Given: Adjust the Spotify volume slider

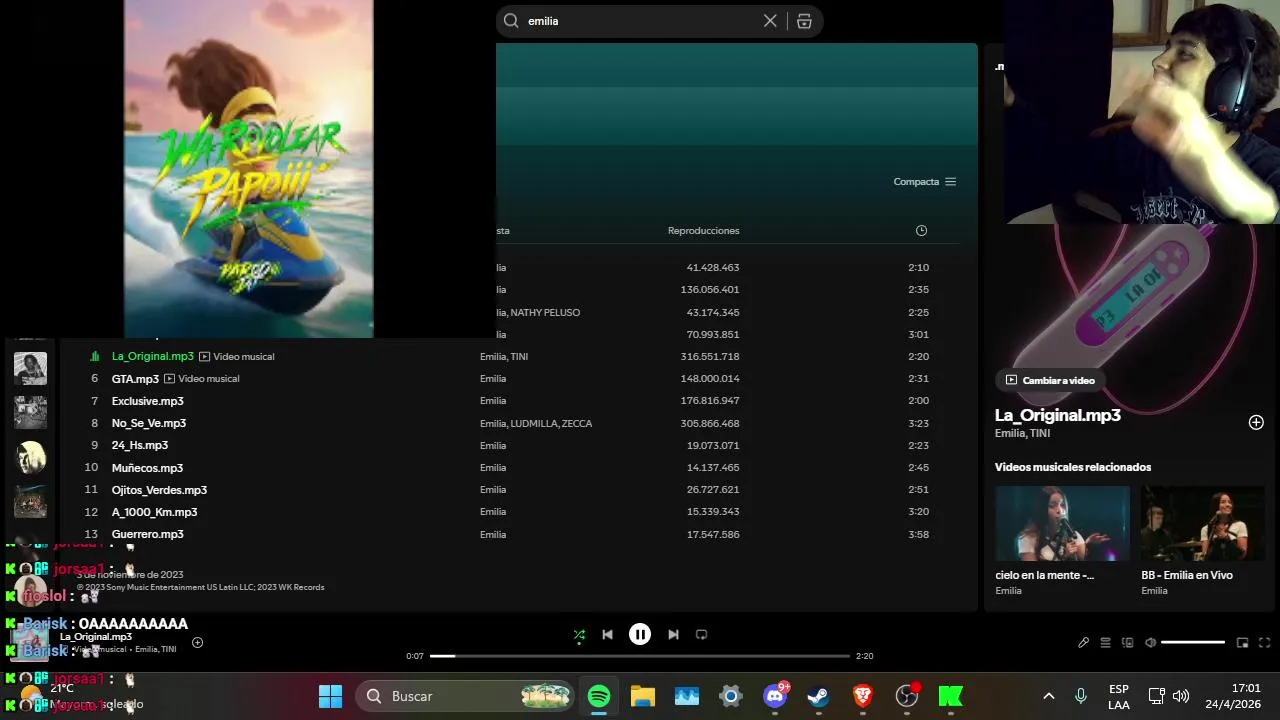Looking at the screenshot, I should 1193,642.
